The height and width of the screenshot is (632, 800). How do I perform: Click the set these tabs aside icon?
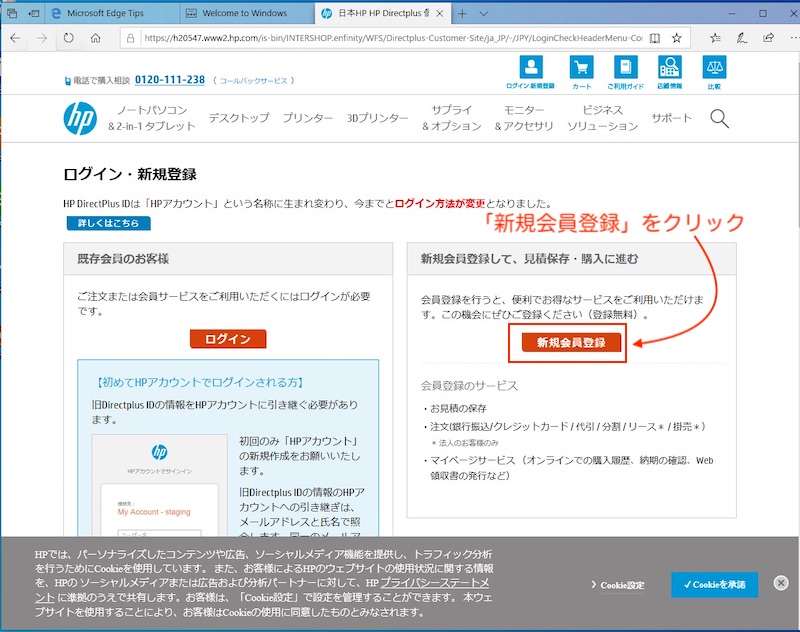34,14
